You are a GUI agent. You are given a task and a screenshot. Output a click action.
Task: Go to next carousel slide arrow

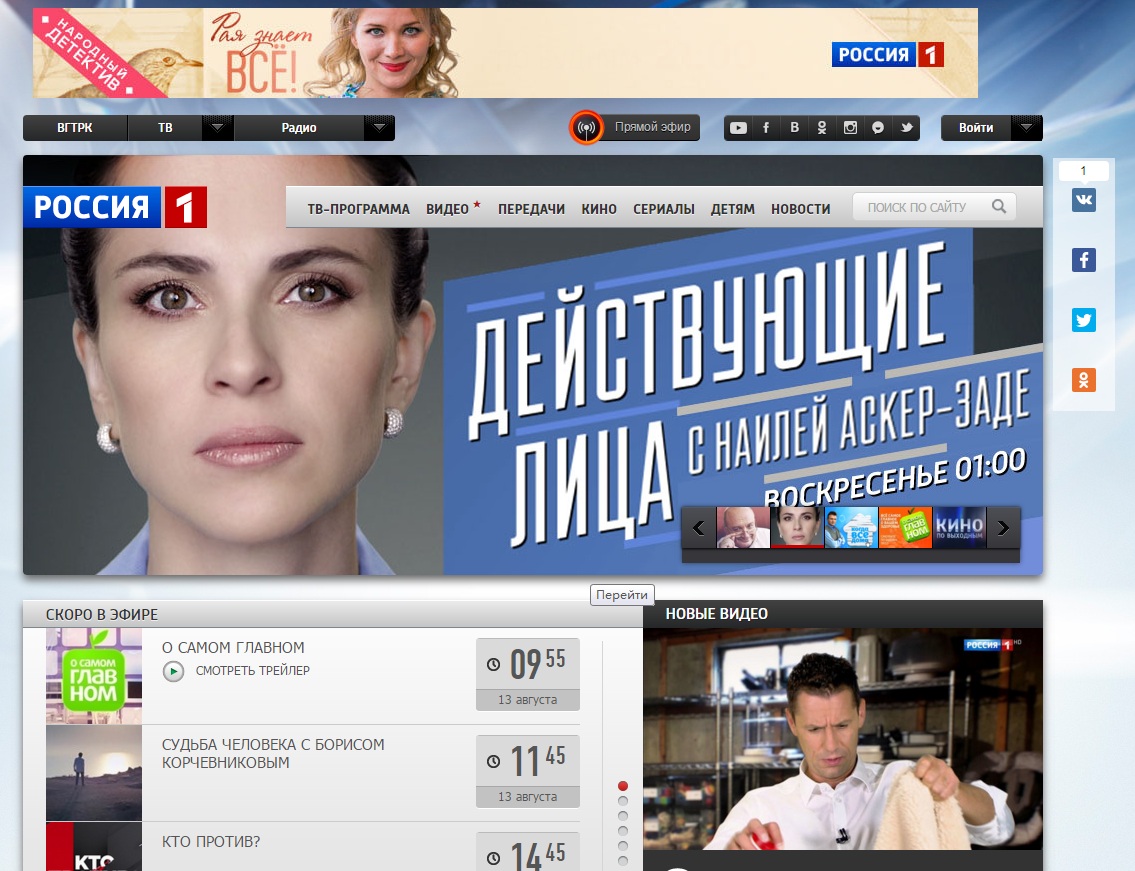click(x=1003, y=528)
